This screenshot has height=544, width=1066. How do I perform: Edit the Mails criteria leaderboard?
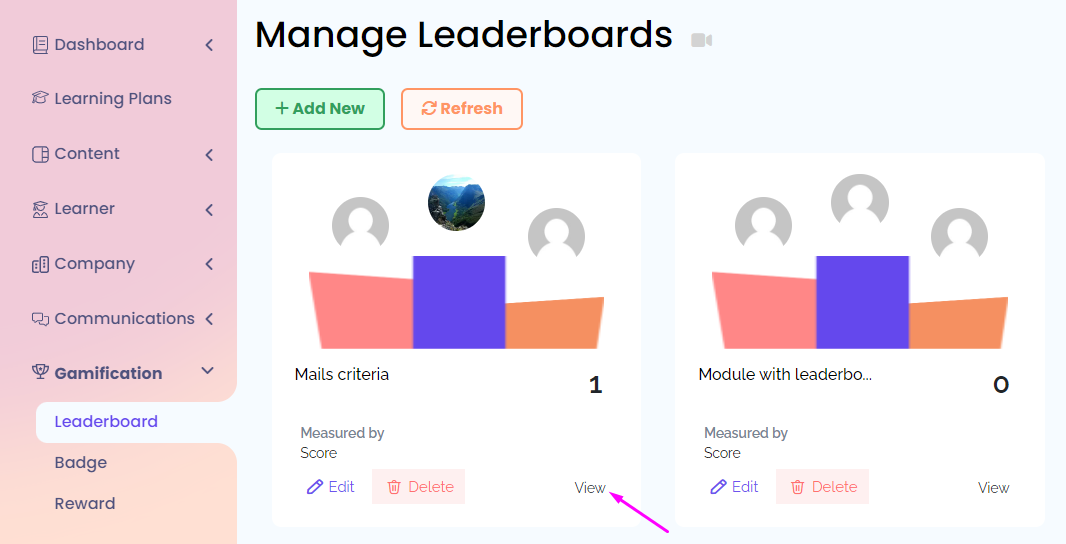[331, 487]
